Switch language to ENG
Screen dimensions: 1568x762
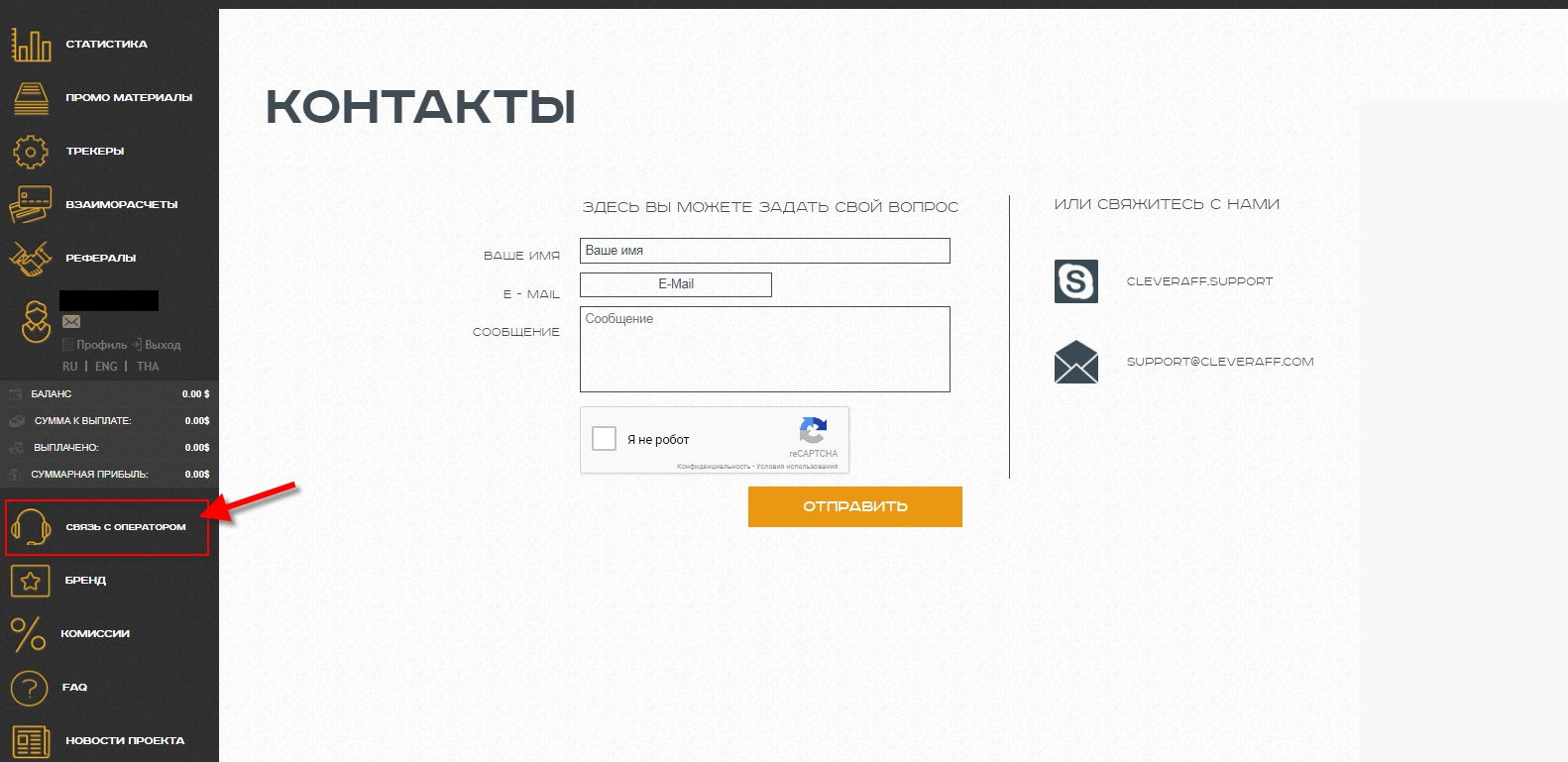point(106,367)
